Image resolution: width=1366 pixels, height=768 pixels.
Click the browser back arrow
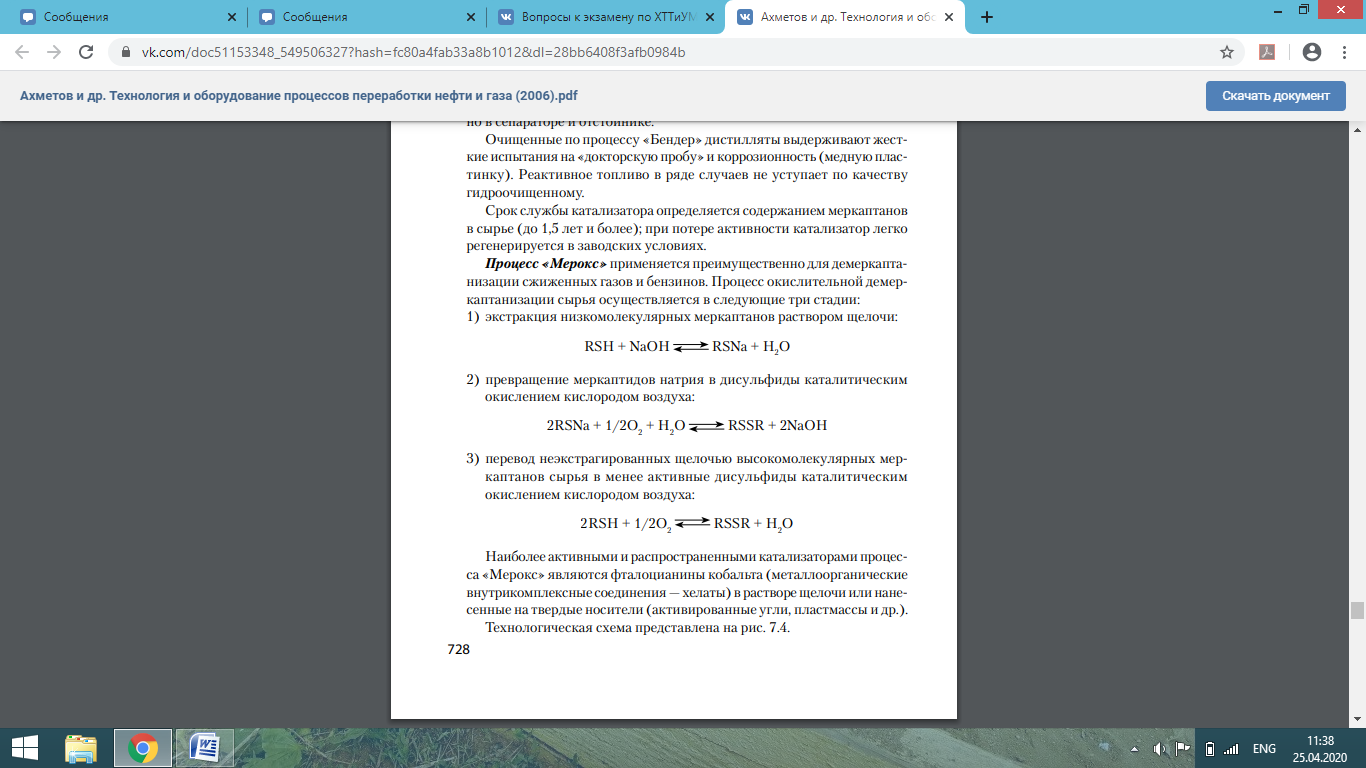click(22, 52)
